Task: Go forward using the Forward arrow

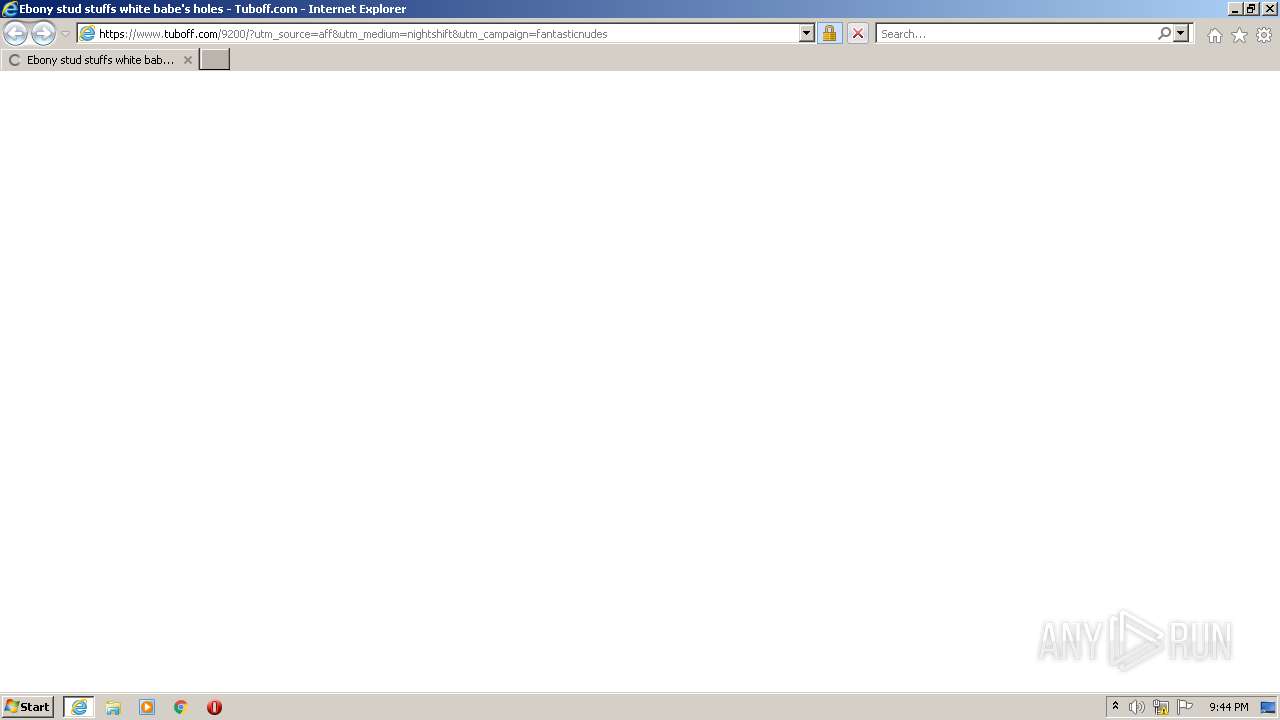Action: pyautogui.click(x=43, y=33)
